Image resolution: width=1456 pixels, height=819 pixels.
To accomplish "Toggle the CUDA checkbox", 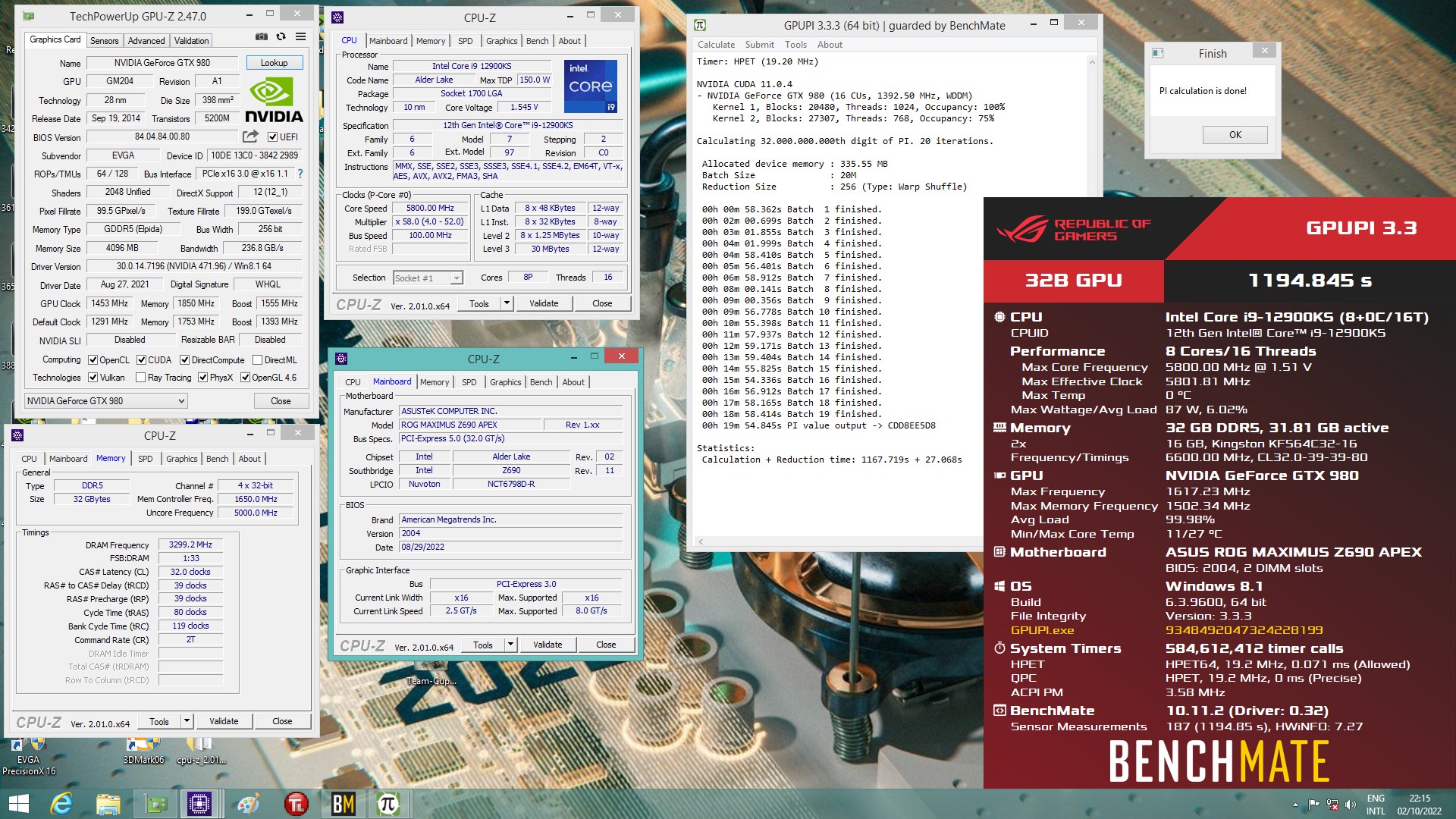I will (140, 360).
